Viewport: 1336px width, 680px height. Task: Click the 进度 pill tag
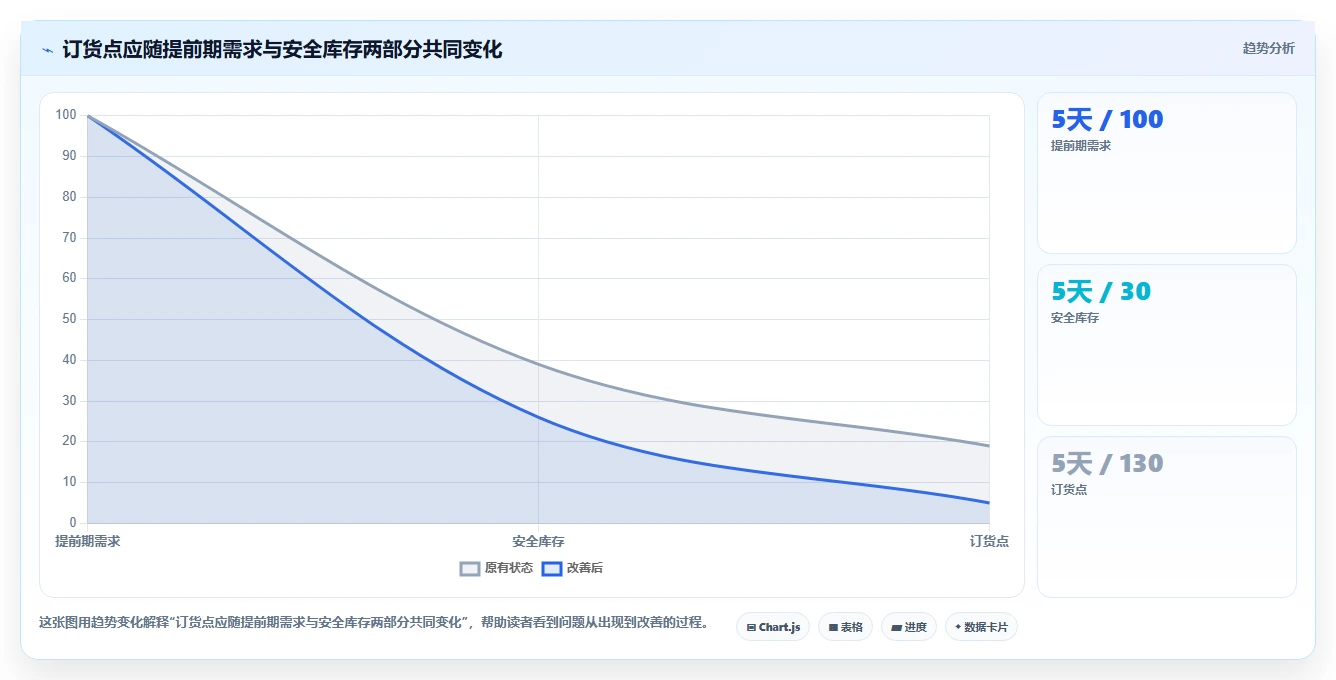pos(909,627)
